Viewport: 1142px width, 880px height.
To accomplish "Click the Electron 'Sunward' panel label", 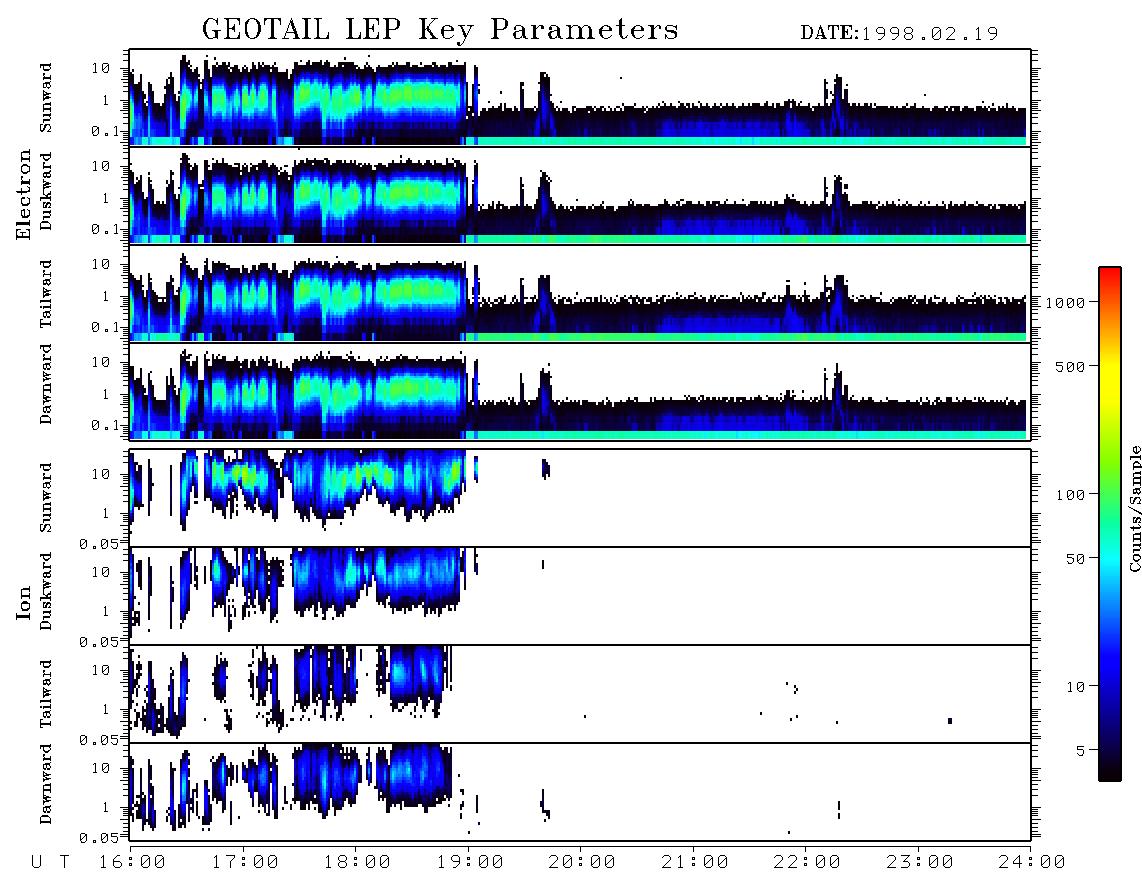I will click(46, 98).
